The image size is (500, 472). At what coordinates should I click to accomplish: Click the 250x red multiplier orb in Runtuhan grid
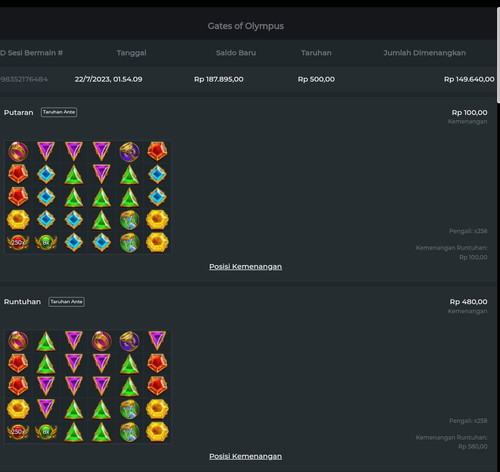coord(18,432)
